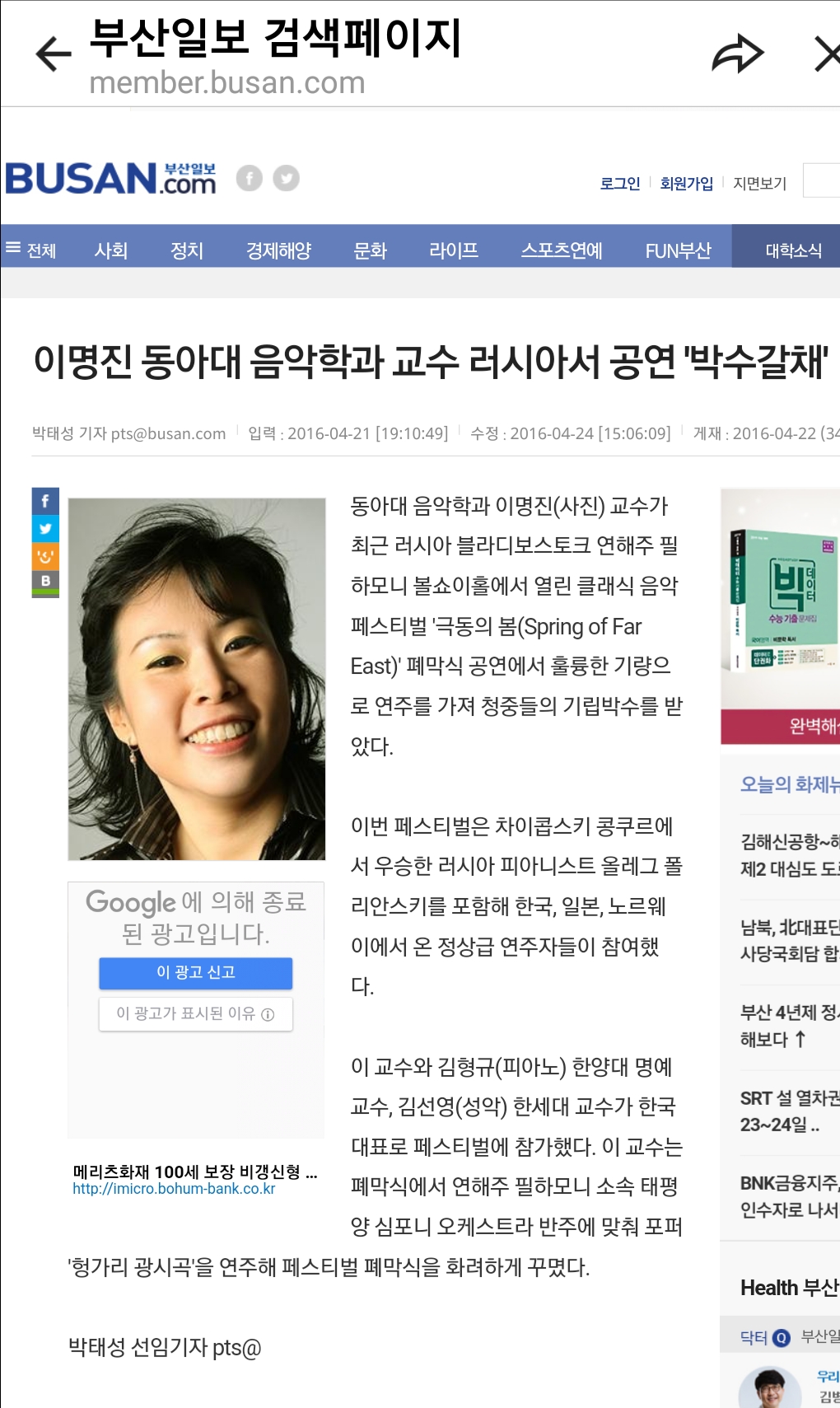Share via orange KakaoStory sidebar icon

coord(45,555)
